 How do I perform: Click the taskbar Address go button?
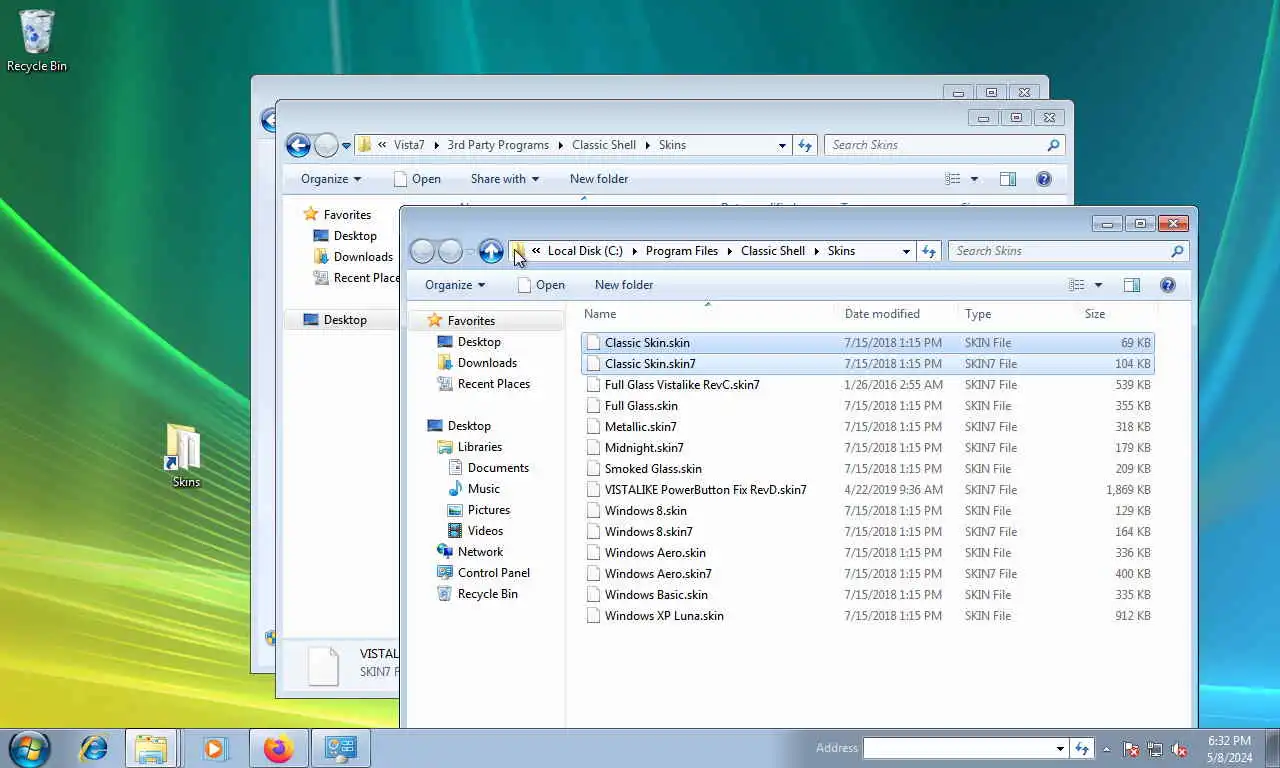[1081, 748]
